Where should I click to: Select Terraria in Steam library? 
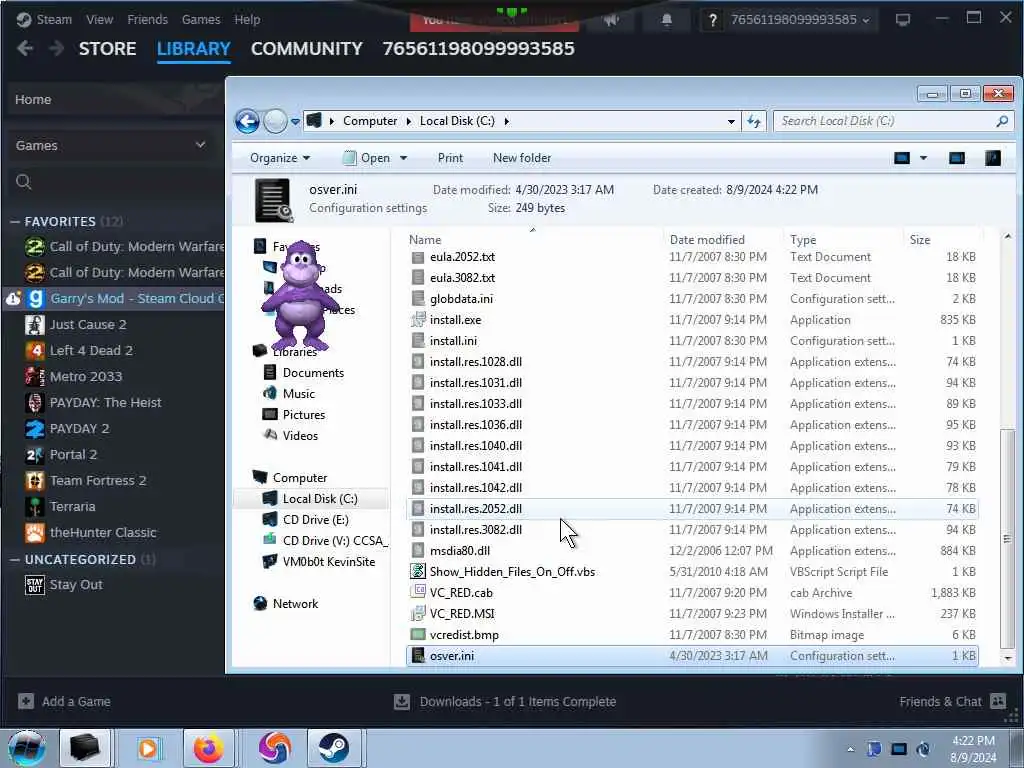click(x=72, y=507)
